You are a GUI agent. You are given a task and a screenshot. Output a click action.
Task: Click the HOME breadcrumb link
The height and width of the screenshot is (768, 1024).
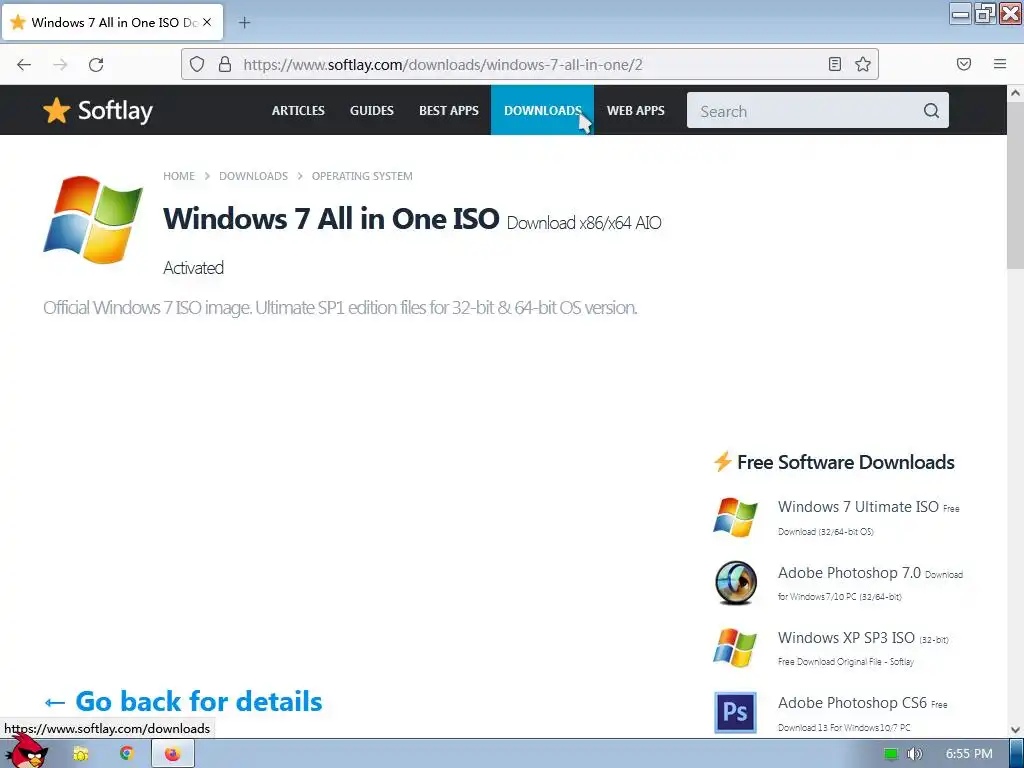point(179,176)
